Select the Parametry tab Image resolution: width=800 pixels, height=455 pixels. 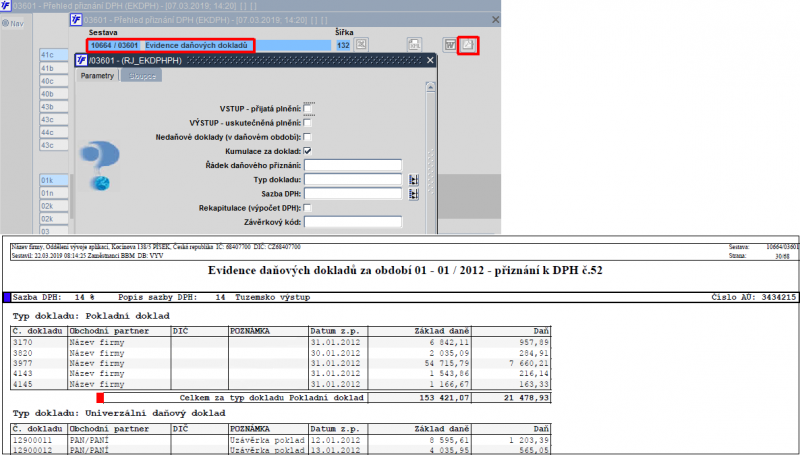coord(97,75)
